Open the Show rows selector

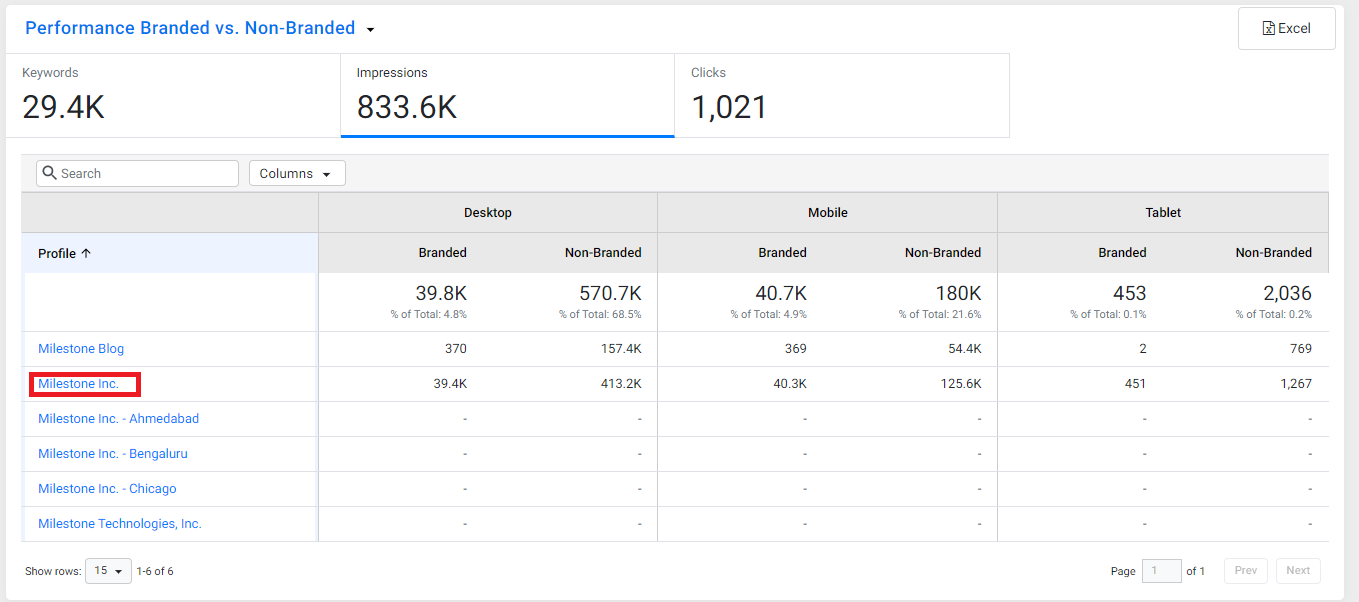tap(108, 571)
